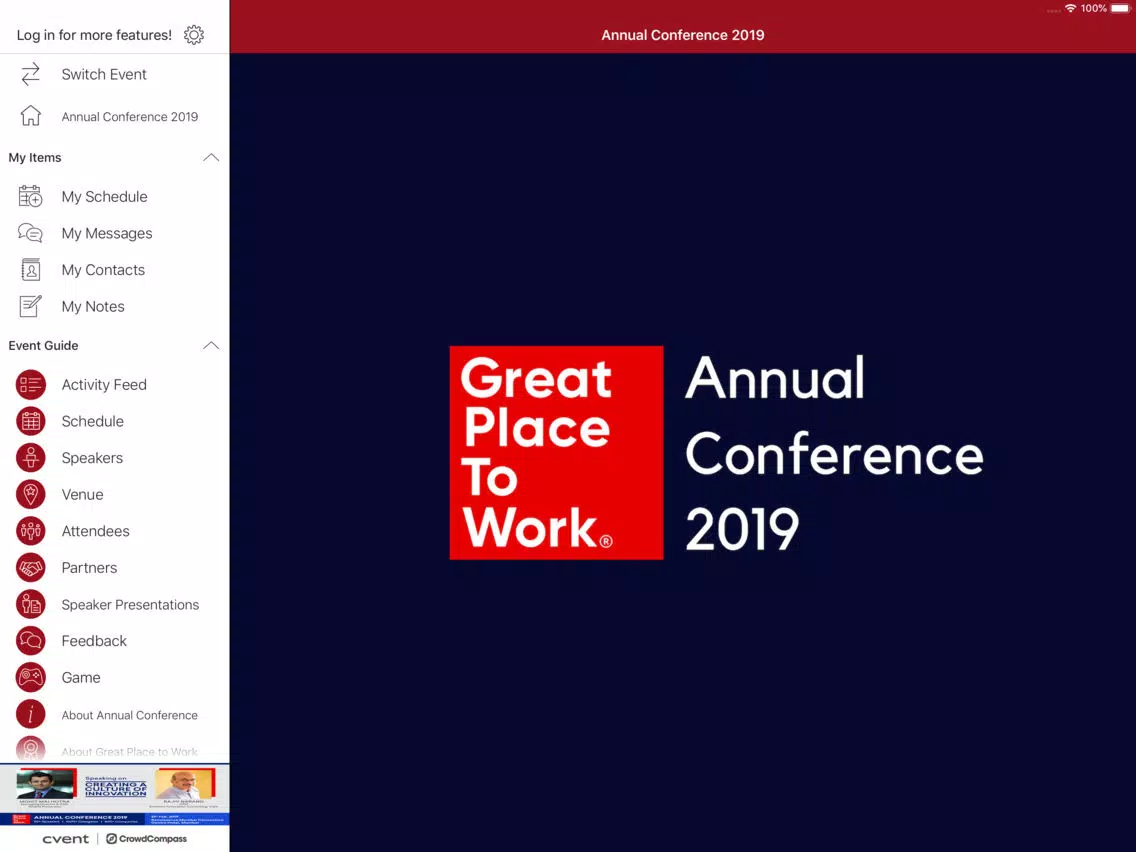
Task: Collapse the My Items section
Action: (x=211, y=157)
